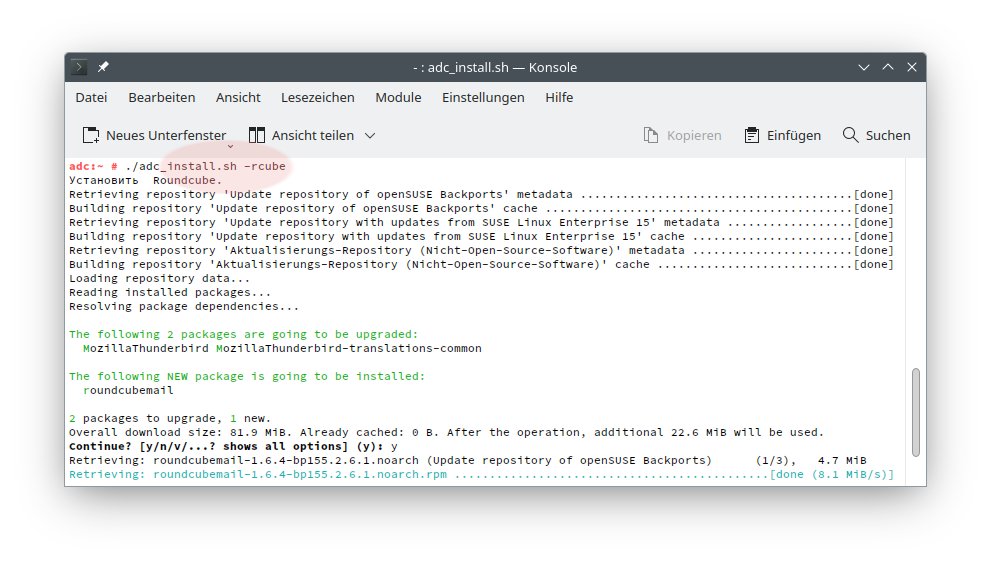
Task: Click the Einfügen paste icon
Action: tap(752, 135)
